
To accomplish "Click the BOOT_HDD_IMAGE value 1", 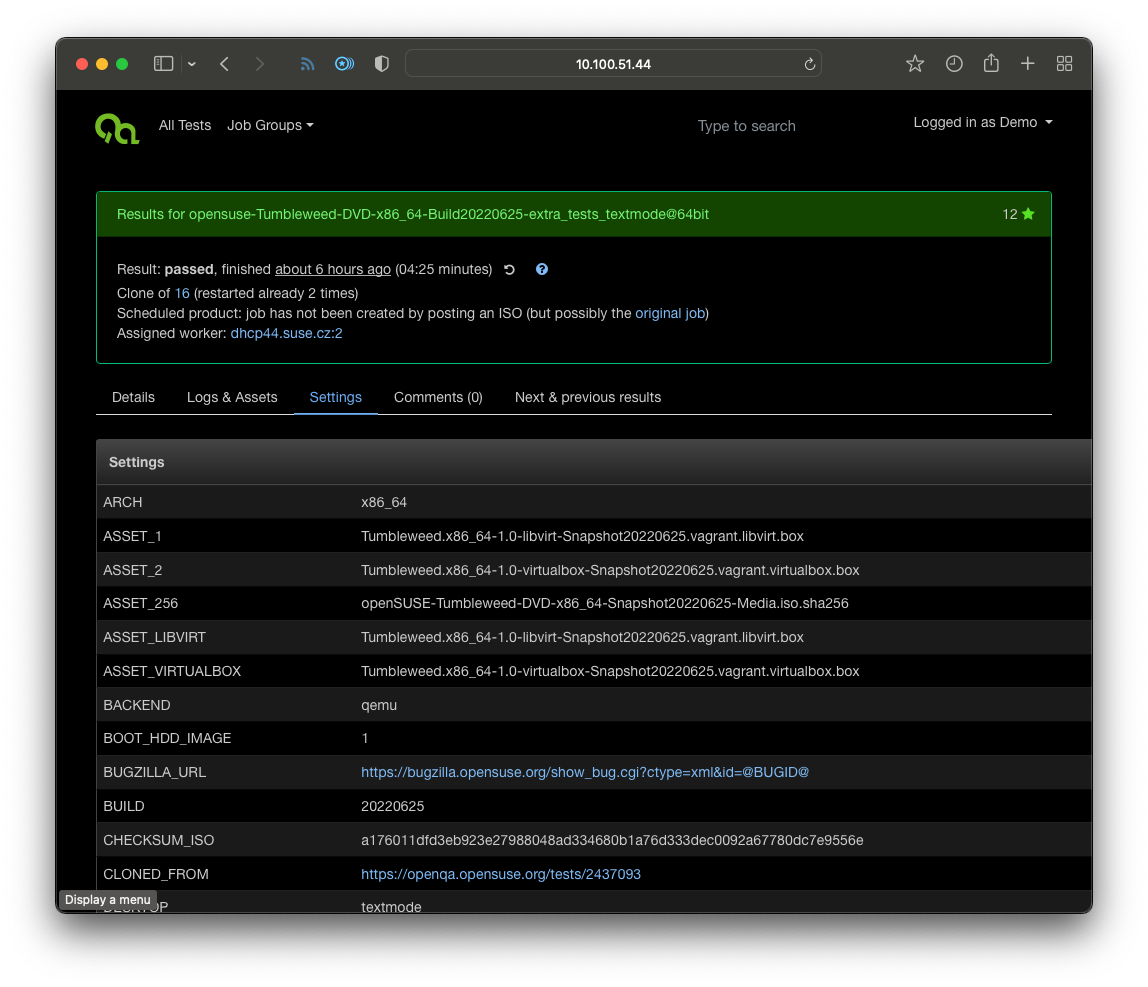I will (x=365, y=738).
